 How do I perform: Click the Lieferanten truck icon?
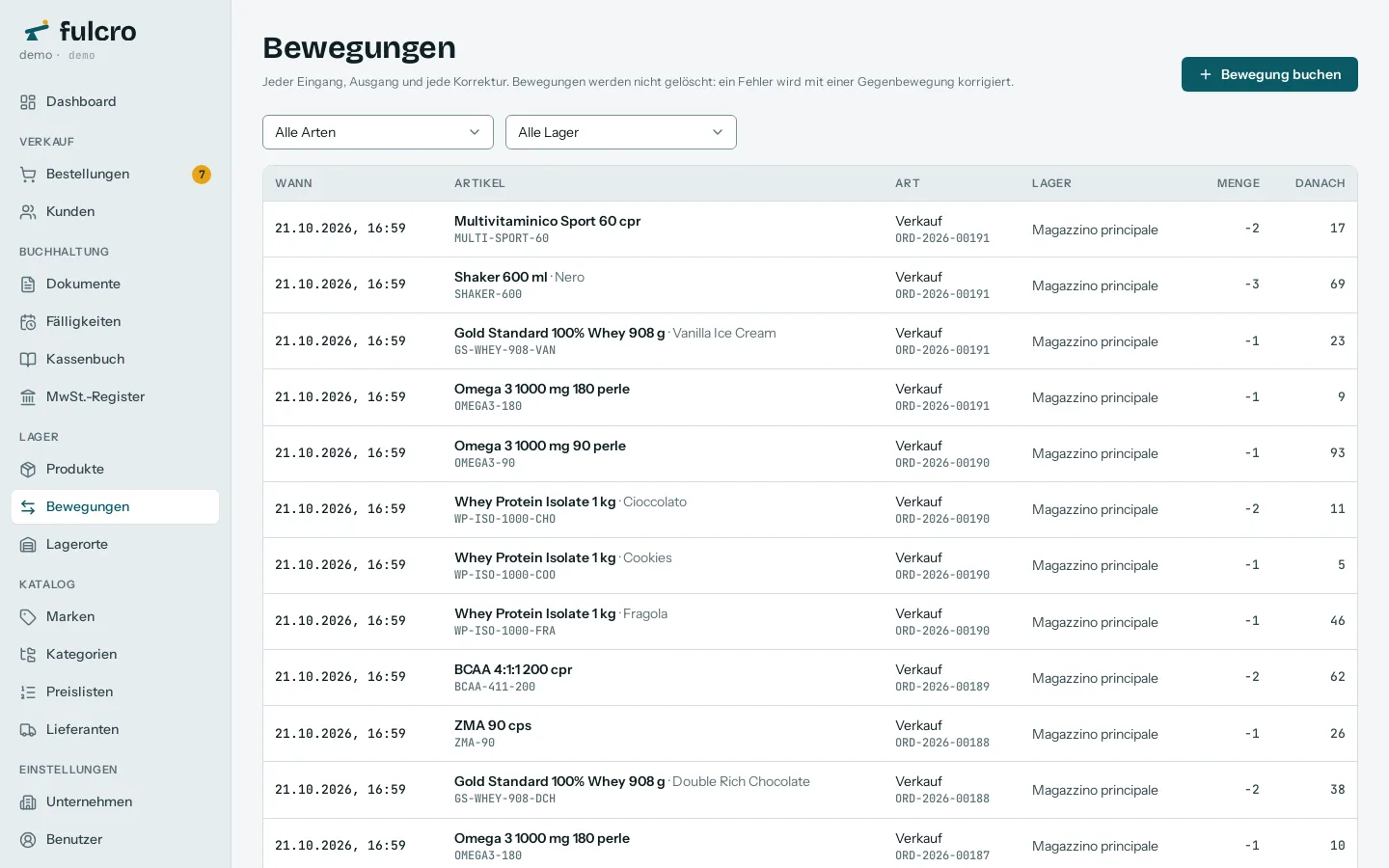coord(28,730)
